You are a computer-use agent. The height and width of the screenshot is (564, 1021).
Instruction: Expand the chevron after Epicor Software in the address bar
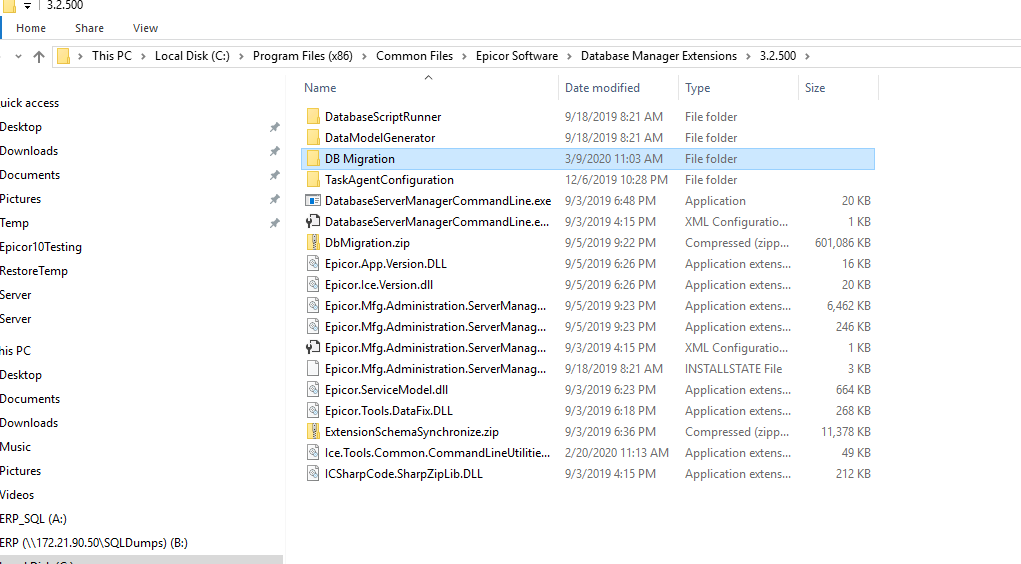pos(569,57)
